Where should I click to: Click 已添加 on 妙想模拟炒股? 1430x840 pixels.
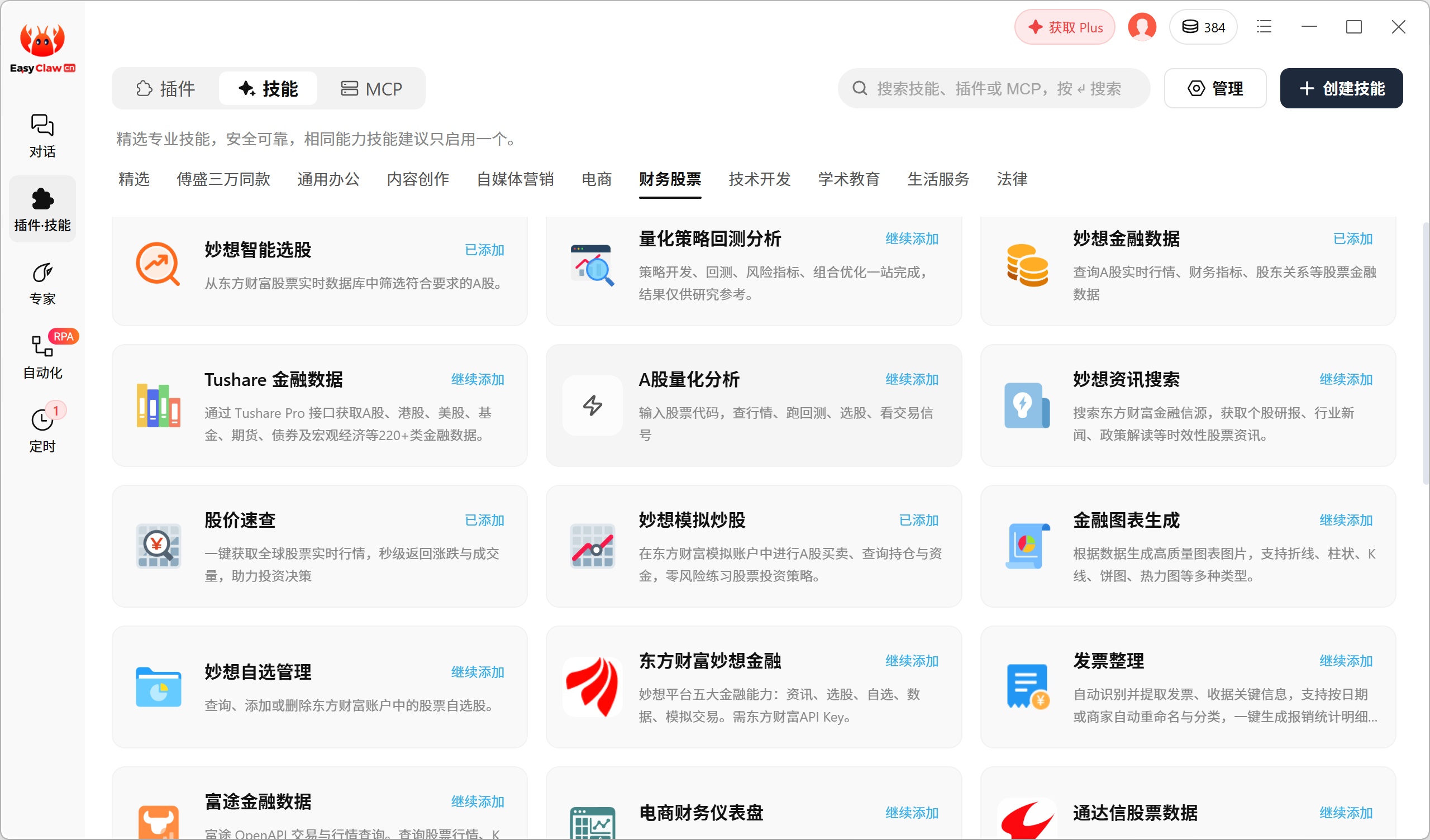pyautogui.click(x=919, y=521)
